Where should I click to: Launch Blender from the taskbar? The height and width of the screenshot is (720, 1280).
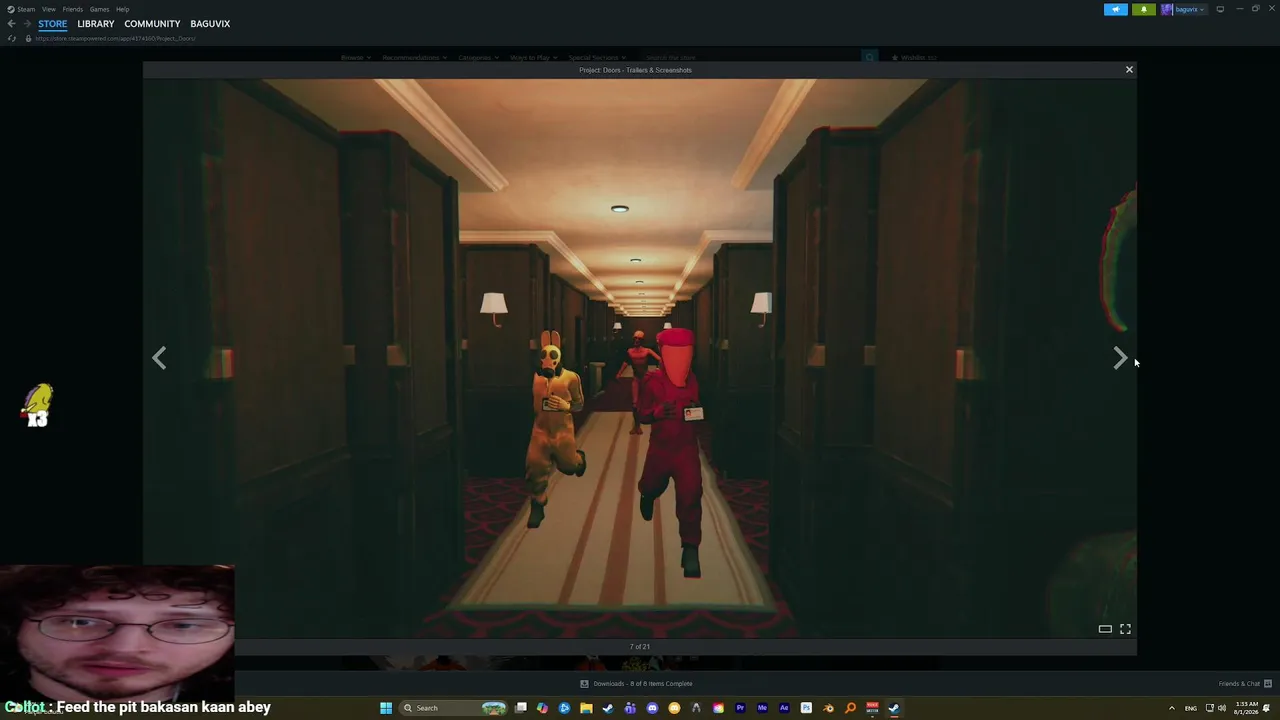pos(828,708)
